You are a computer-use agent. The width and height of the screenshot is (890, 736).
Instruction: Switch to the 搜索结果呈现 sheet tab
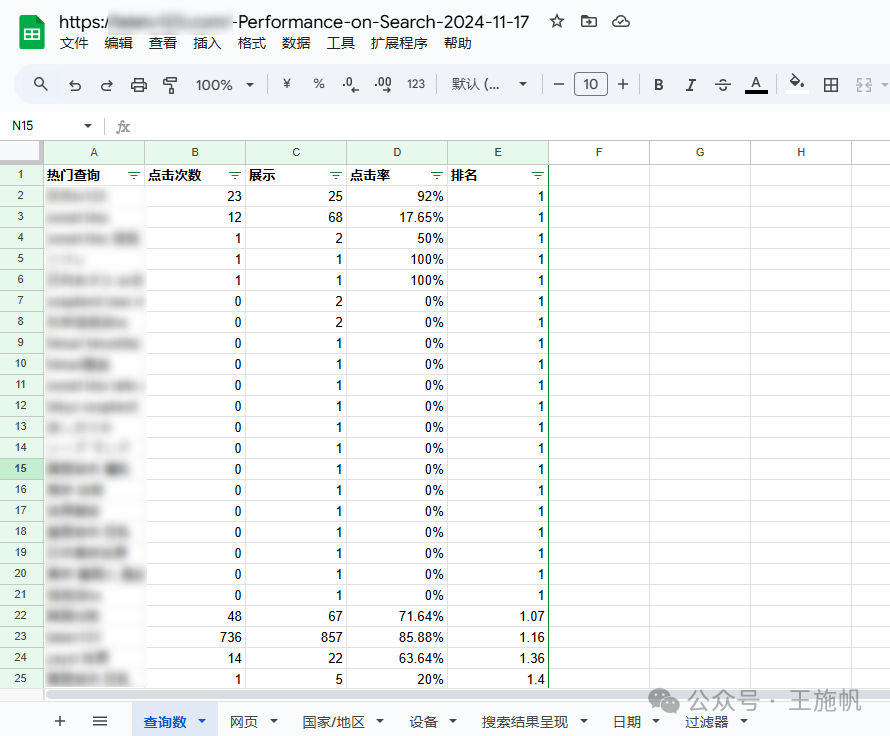point(524,722)
